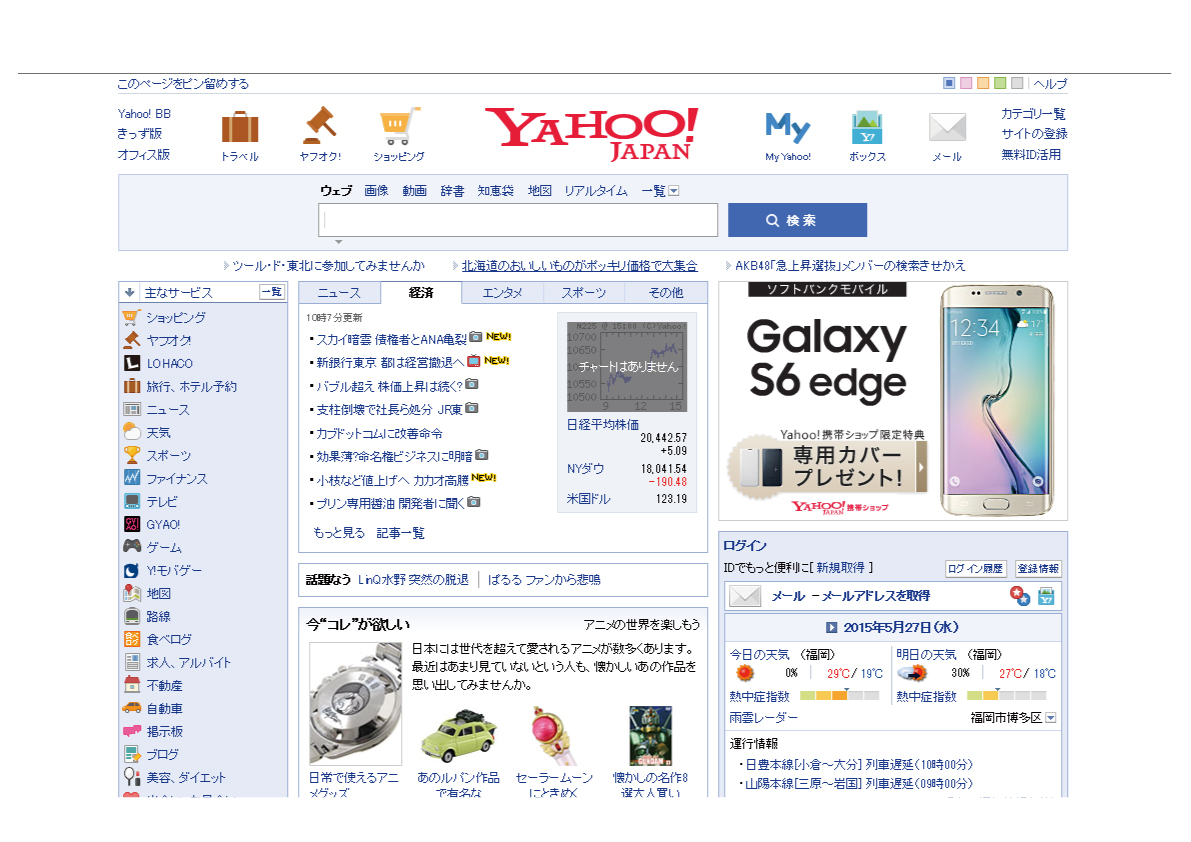Open the もっと見る link under news
The width and height of the screenshot is (1191, 842).
coord(339,533)
